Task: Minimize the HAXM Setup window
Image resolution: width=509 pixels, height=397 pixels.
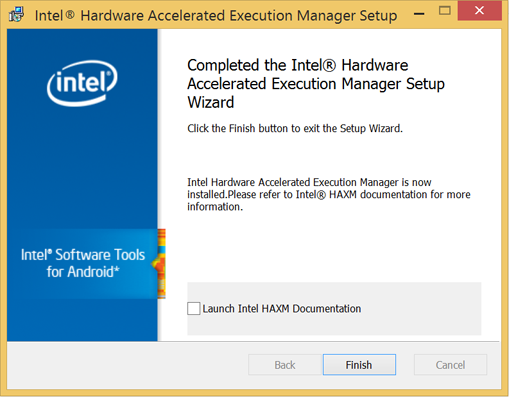Action: [x=419, y=13]
